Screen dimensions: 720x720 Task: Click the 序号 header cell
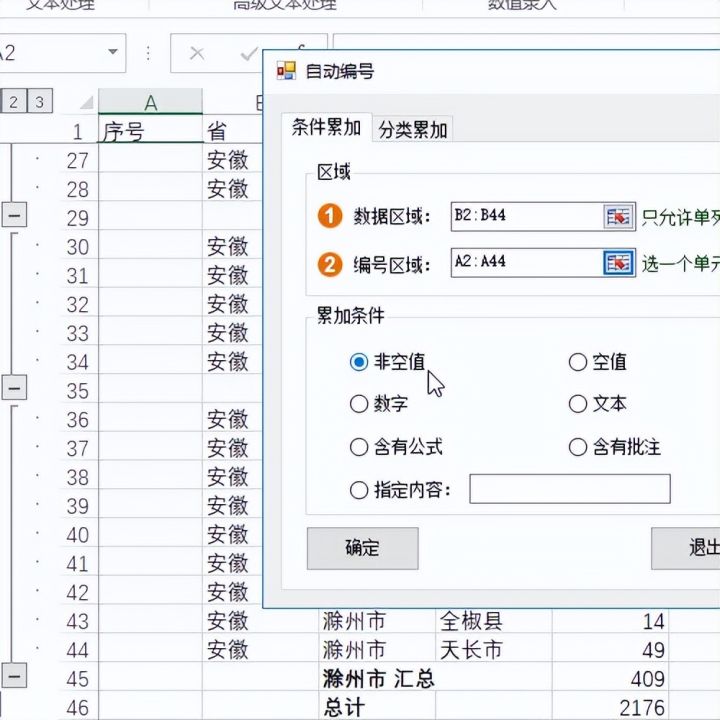(x=151, y=129)
